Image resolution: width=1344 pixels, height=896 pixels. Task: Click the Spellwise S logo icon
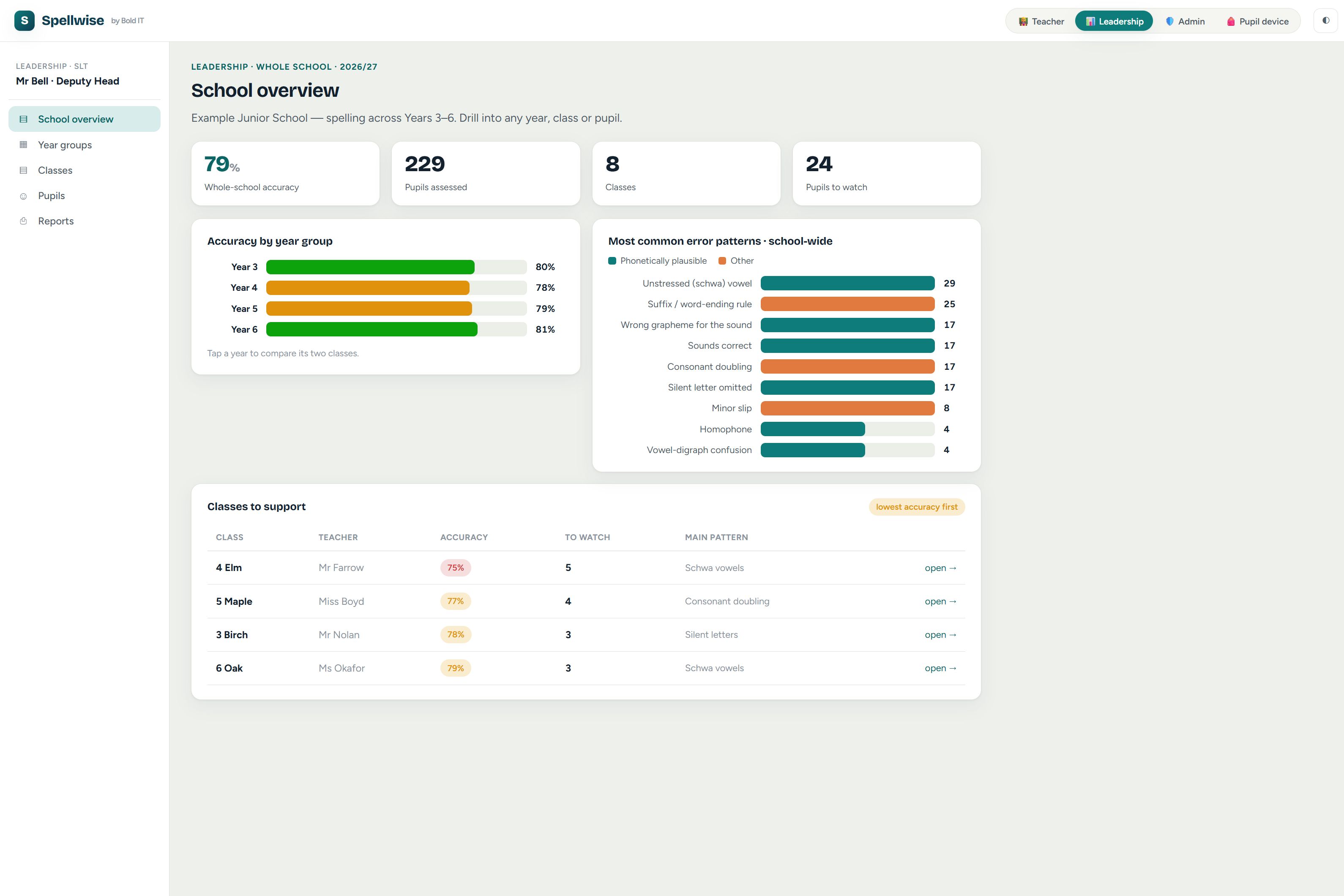25,21
